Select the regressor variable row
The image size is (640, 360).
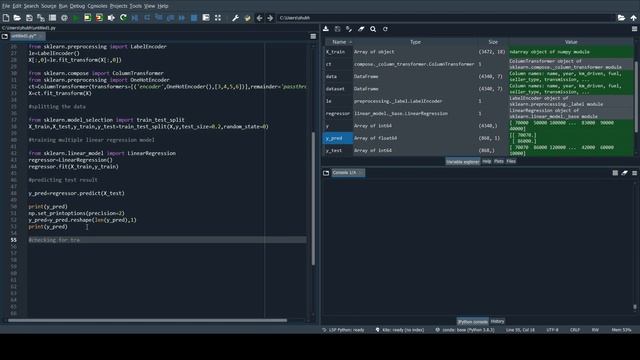click(x=479, y=113)
